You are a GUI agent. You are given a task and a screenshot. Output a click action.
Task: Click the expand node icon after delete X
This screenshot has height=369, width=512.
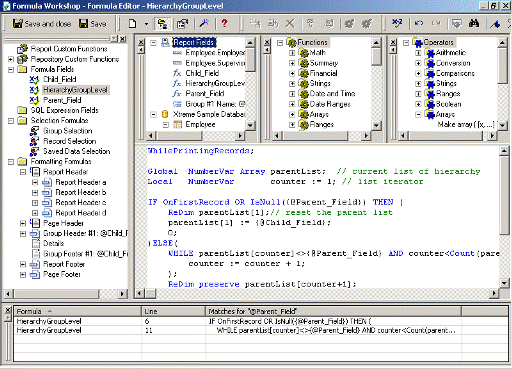311,24
